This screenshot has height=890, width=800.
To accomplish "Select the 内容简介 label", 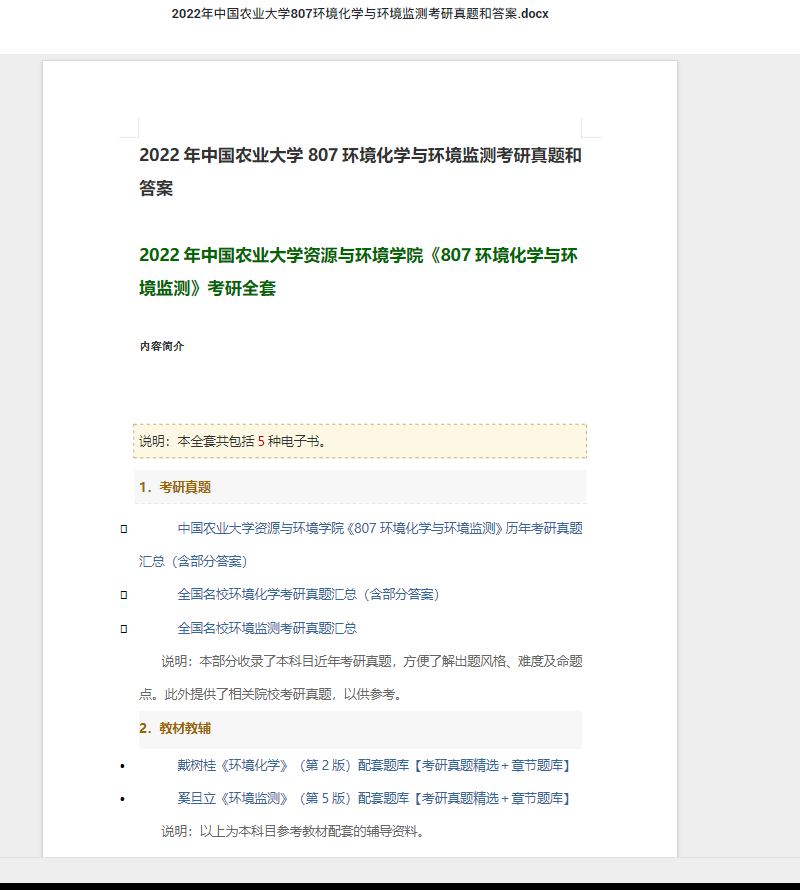I will coord(162,346).
